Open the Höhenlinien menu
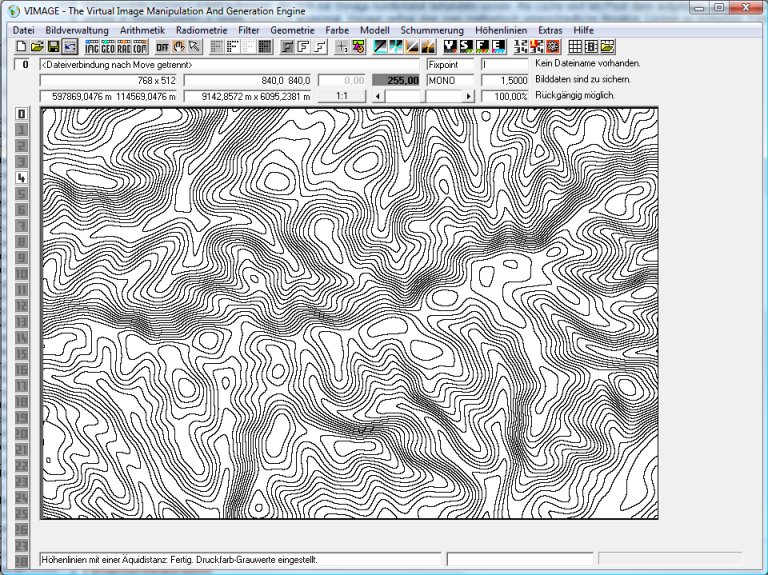768x575 pixels. pos(501,30)
